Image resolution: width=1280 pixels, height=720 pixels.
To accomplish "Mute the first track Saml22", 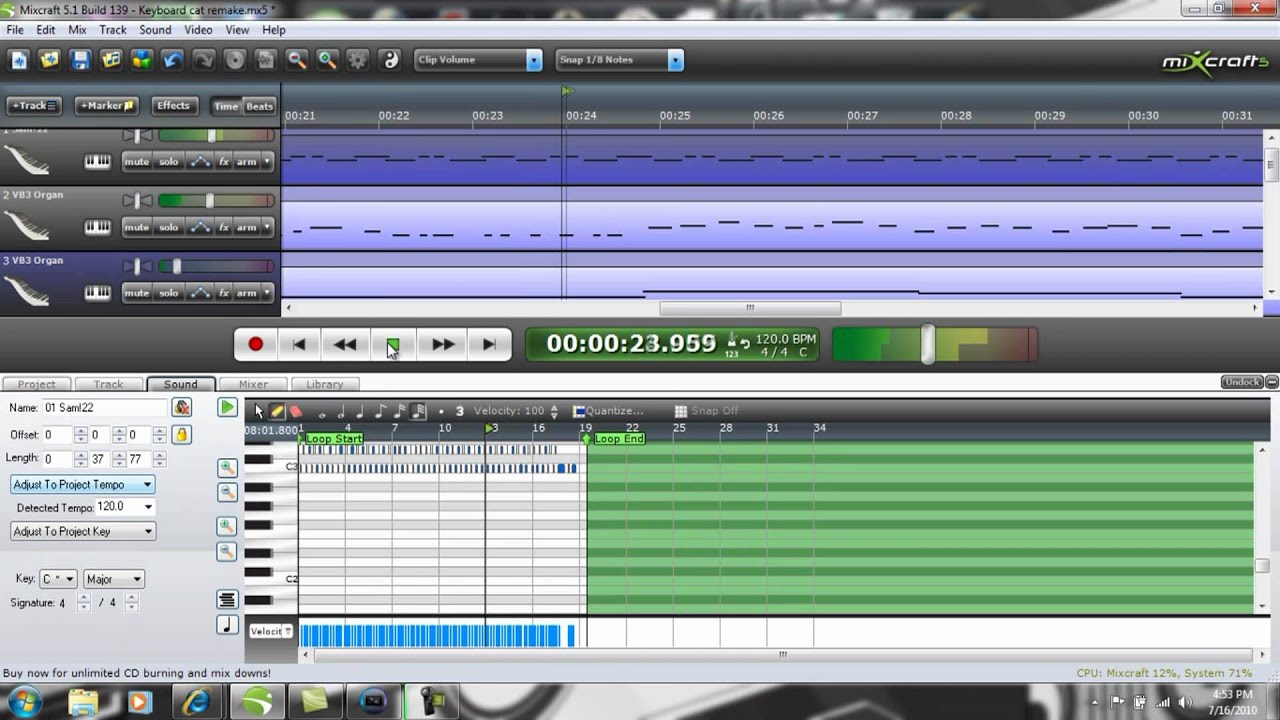I will (137, 161).
